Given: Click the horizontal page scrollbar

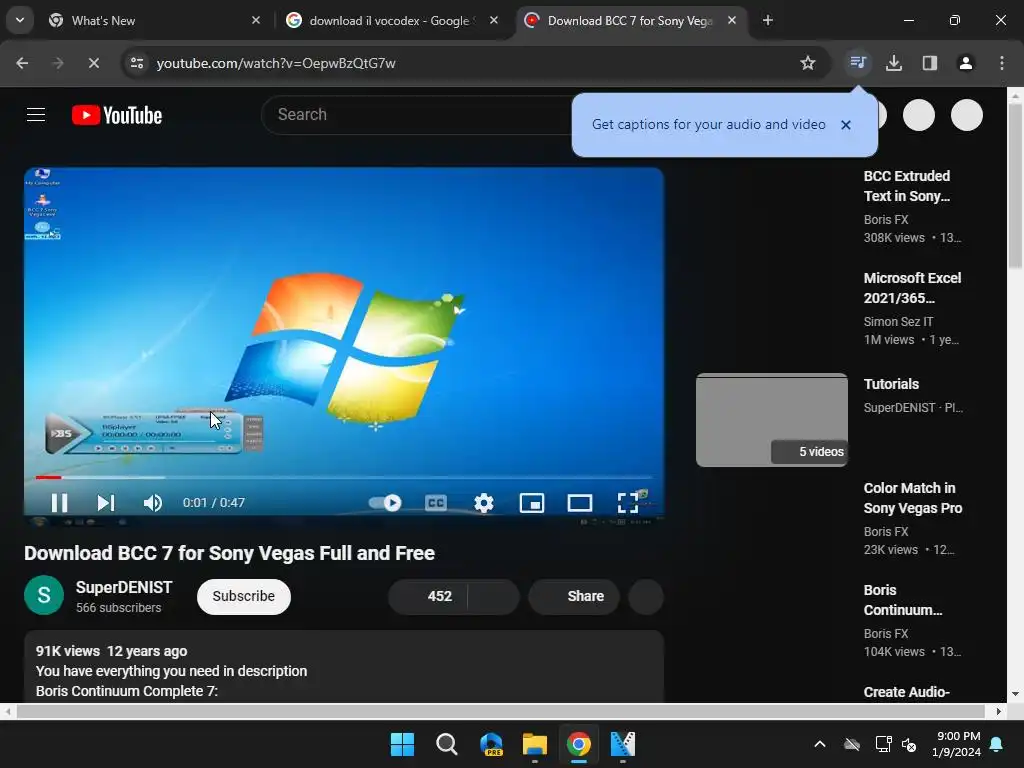Looking at the screenshot, I should tap(500, 711).
